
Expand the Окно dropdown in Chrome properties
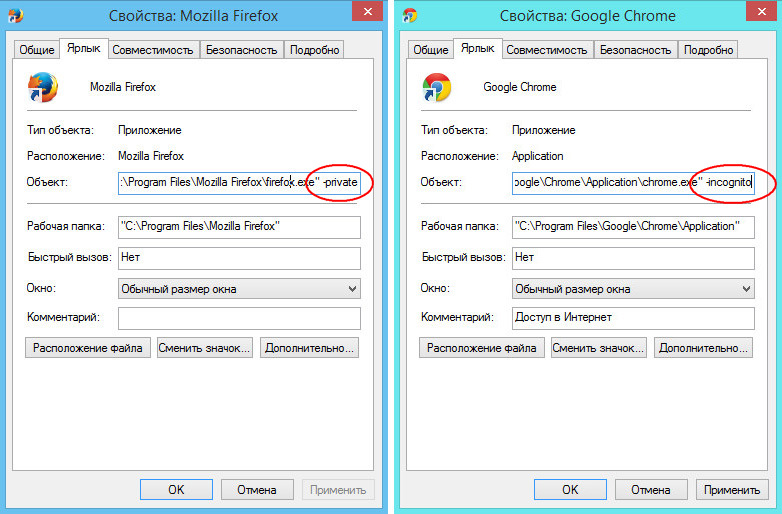tap(633, 289)
